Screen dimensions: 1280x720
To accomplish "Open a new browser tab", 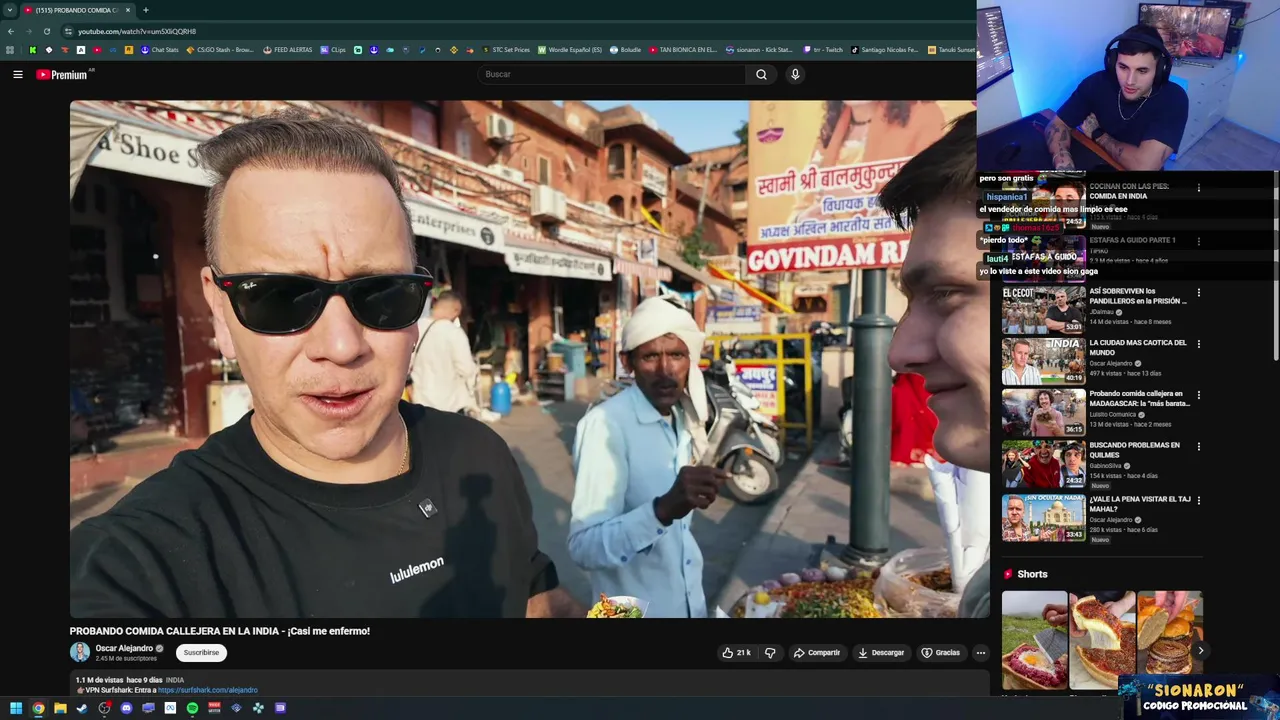I will point(146,10).
